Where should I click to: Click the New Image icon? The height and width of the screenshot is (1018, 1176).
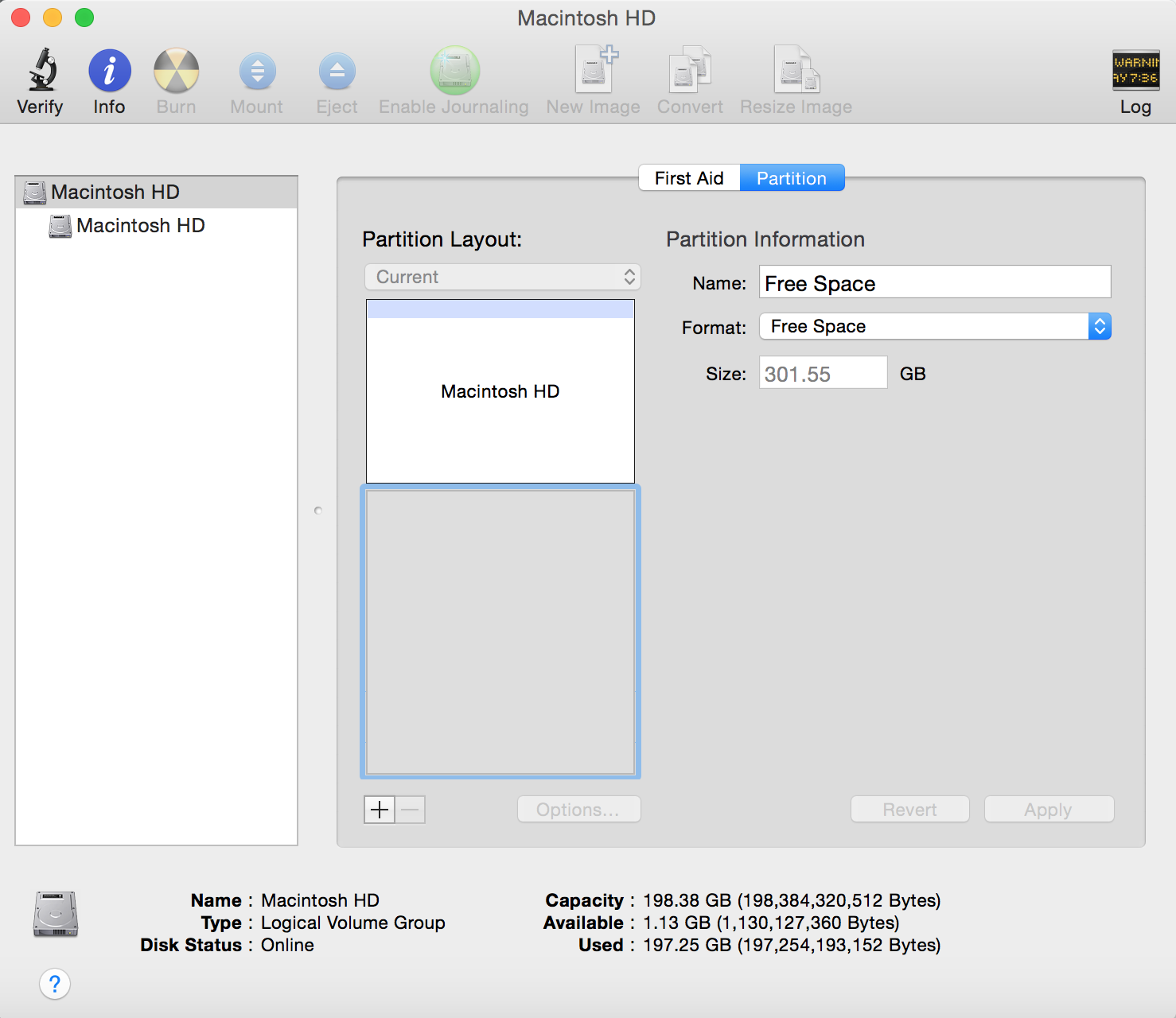pos(595,70)
